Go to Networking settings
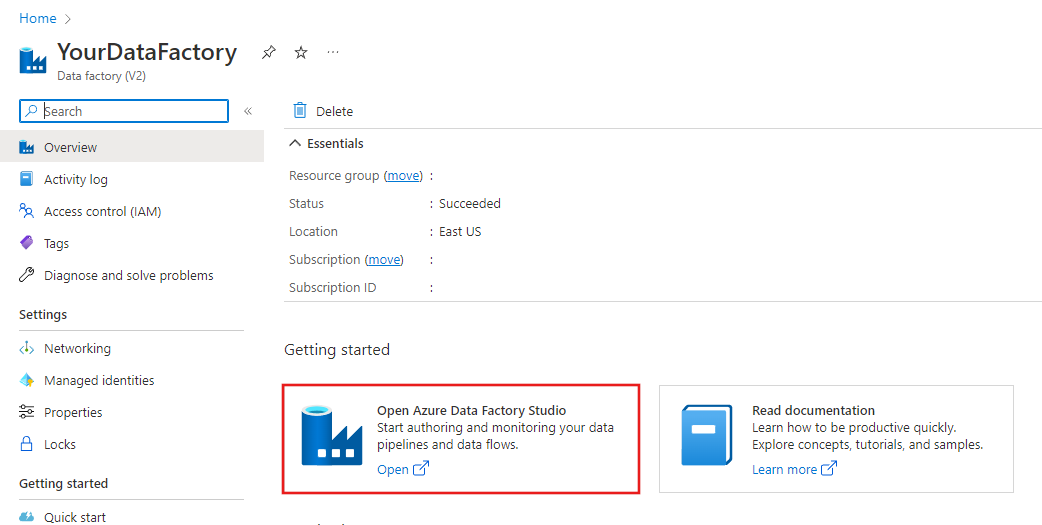 click(x=77, y=348)
